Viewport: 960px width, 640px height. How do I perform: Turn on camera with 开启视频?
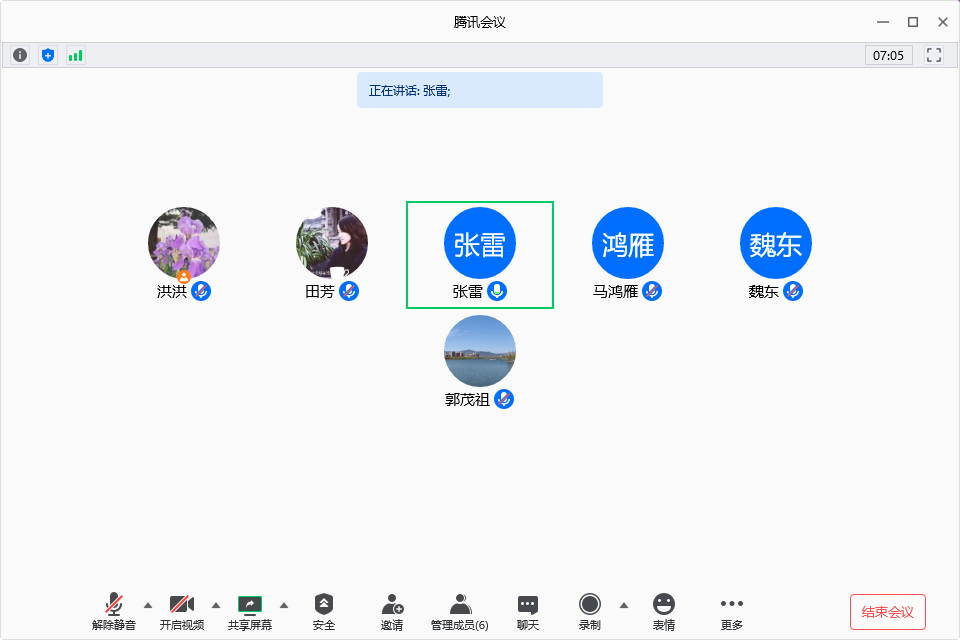(x=182, y=610)
